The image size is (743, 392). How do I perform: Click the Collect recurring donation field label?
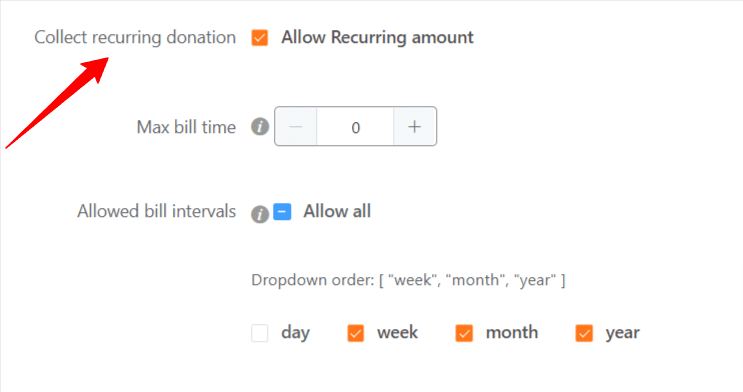tap(135, 37)
